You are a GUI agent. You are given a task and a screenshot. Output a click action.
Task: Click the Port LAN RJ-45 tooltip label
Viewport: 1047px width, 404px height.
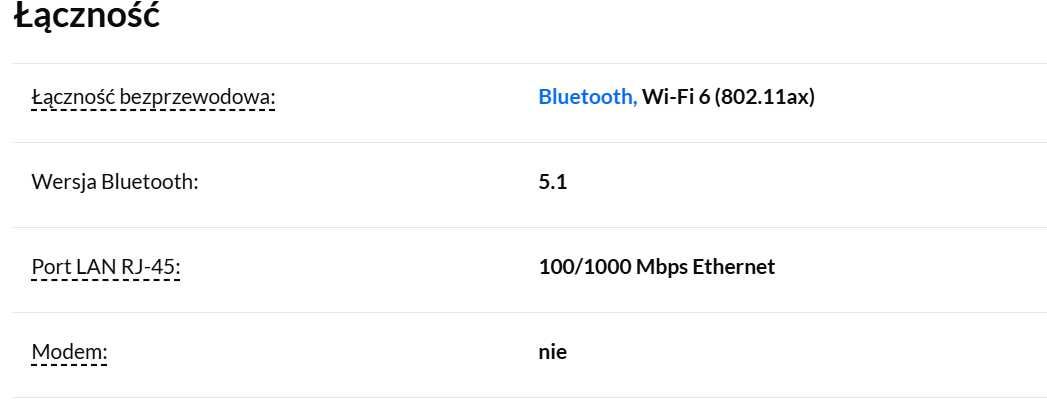[106, 267]
